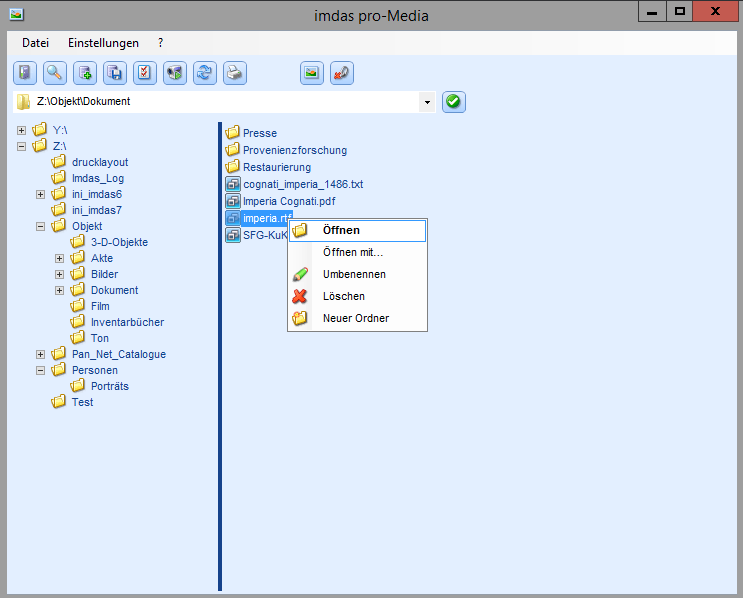Collapse the Objekt folder node
The height and width of the screenshot is (598, 743).
pyautogui.click(x=40, y=226)
